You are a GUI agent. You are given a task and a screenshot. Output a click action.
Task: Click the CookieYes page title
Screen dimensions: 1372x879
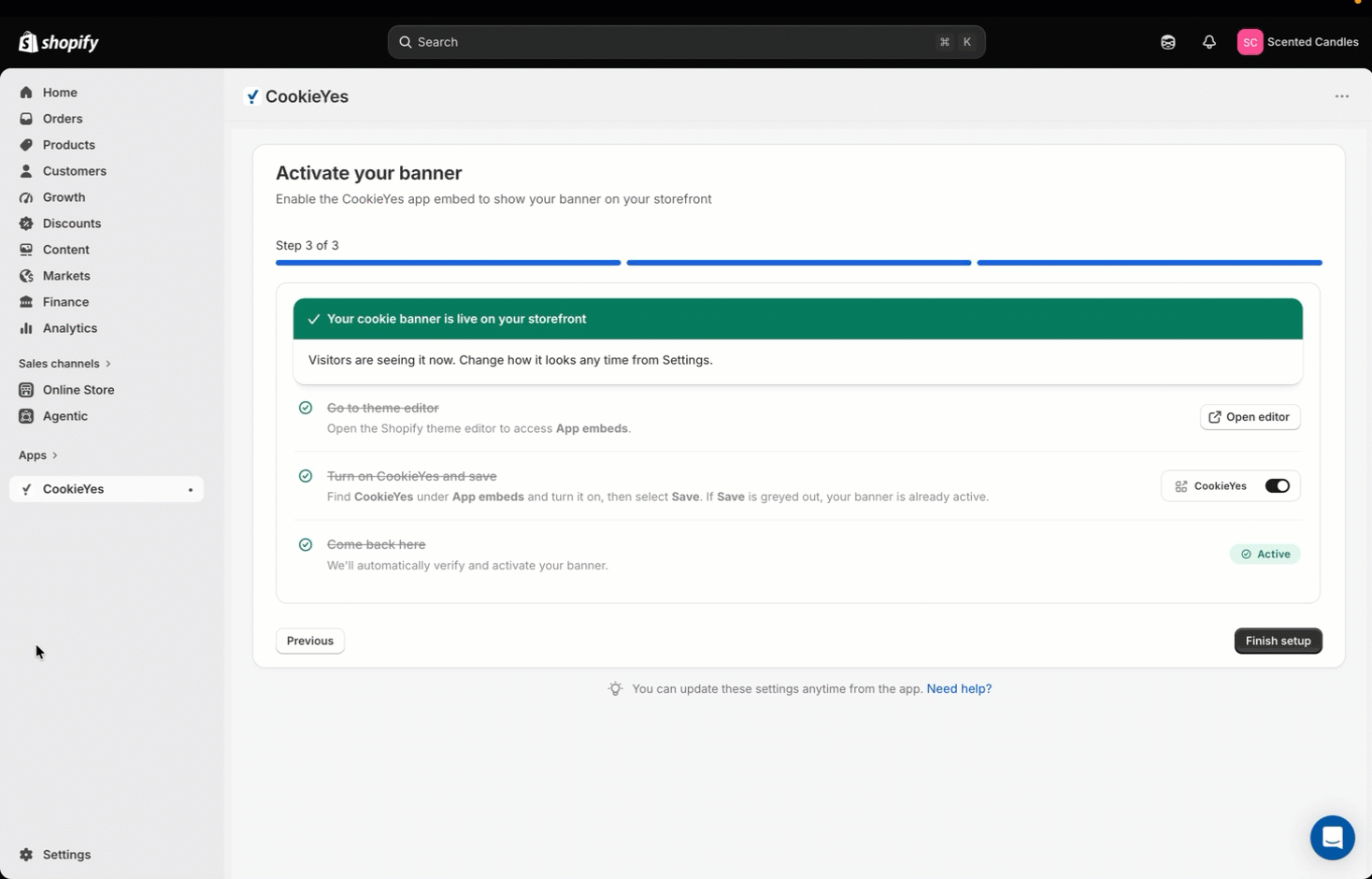307,96
